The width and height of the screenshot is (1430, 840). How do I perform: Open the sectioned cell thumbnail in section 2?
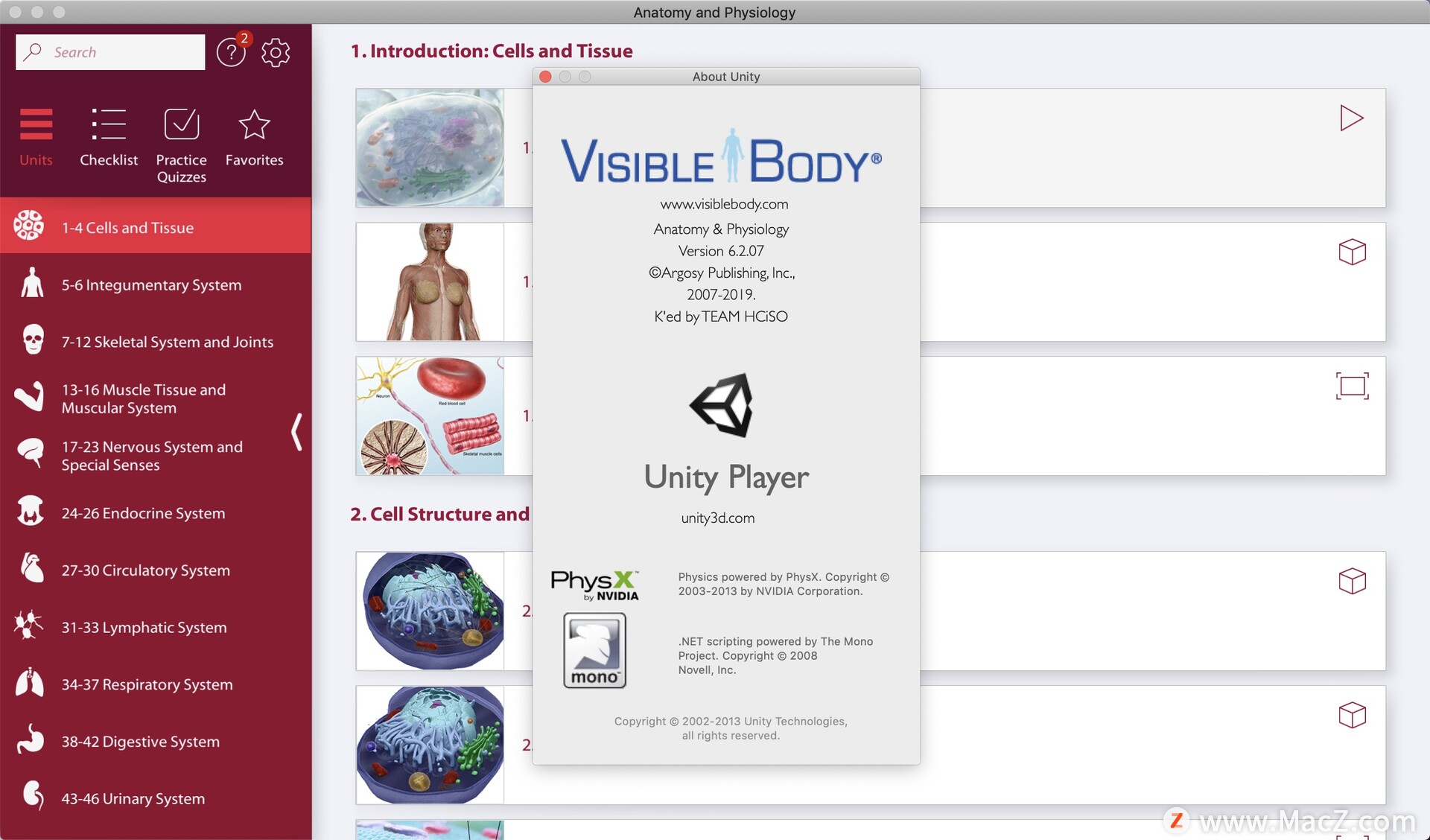coord(430,745)
